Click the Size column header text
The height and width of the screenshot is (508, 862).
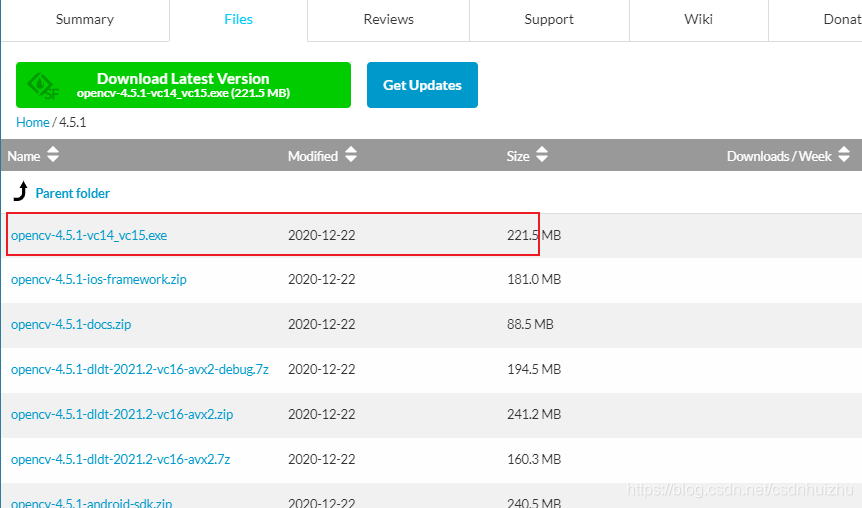518,156
